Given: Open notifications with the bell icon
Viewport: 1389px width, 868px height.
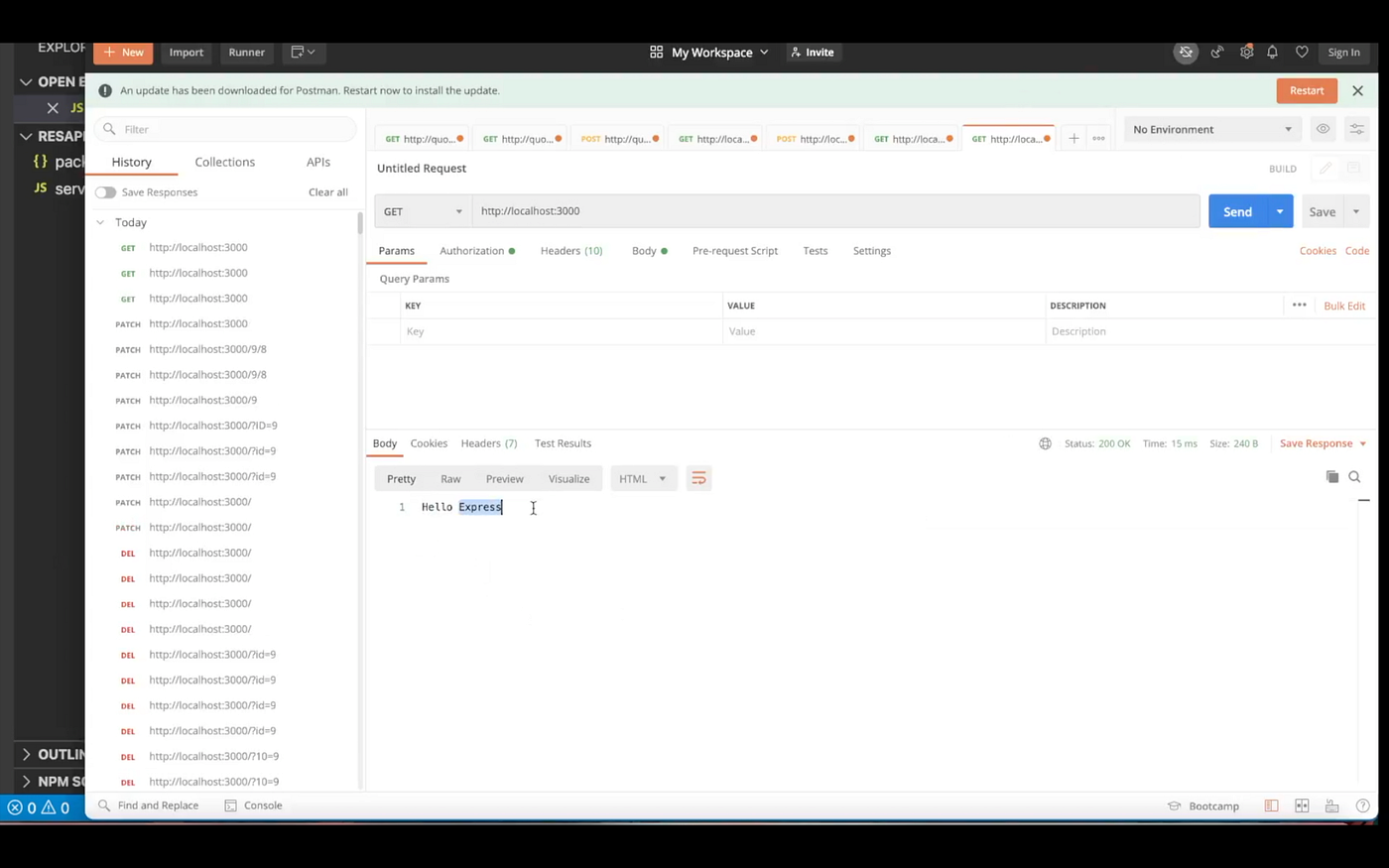Looking at the screenshot, I should pyautogui.click(x=1272, y=52).
